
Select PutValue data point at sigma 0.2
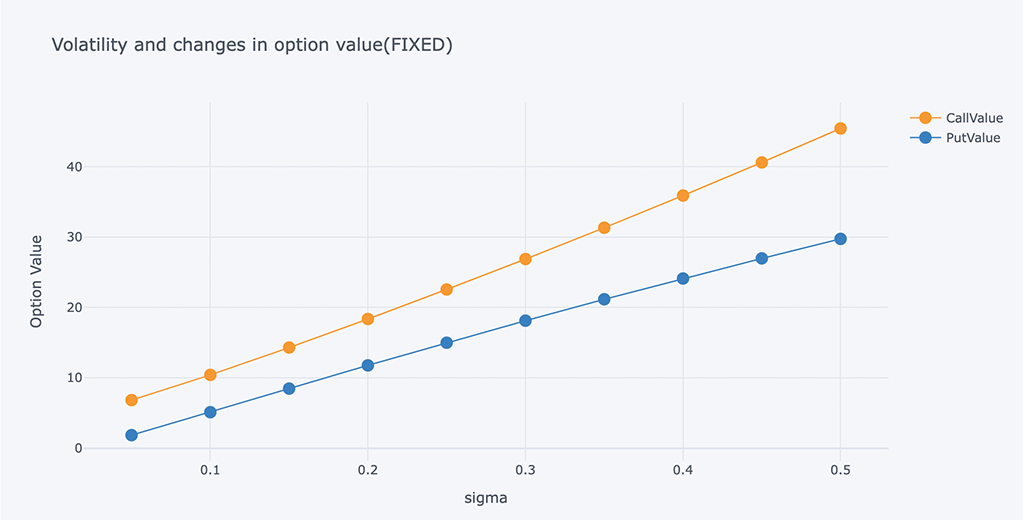point(368,366)
